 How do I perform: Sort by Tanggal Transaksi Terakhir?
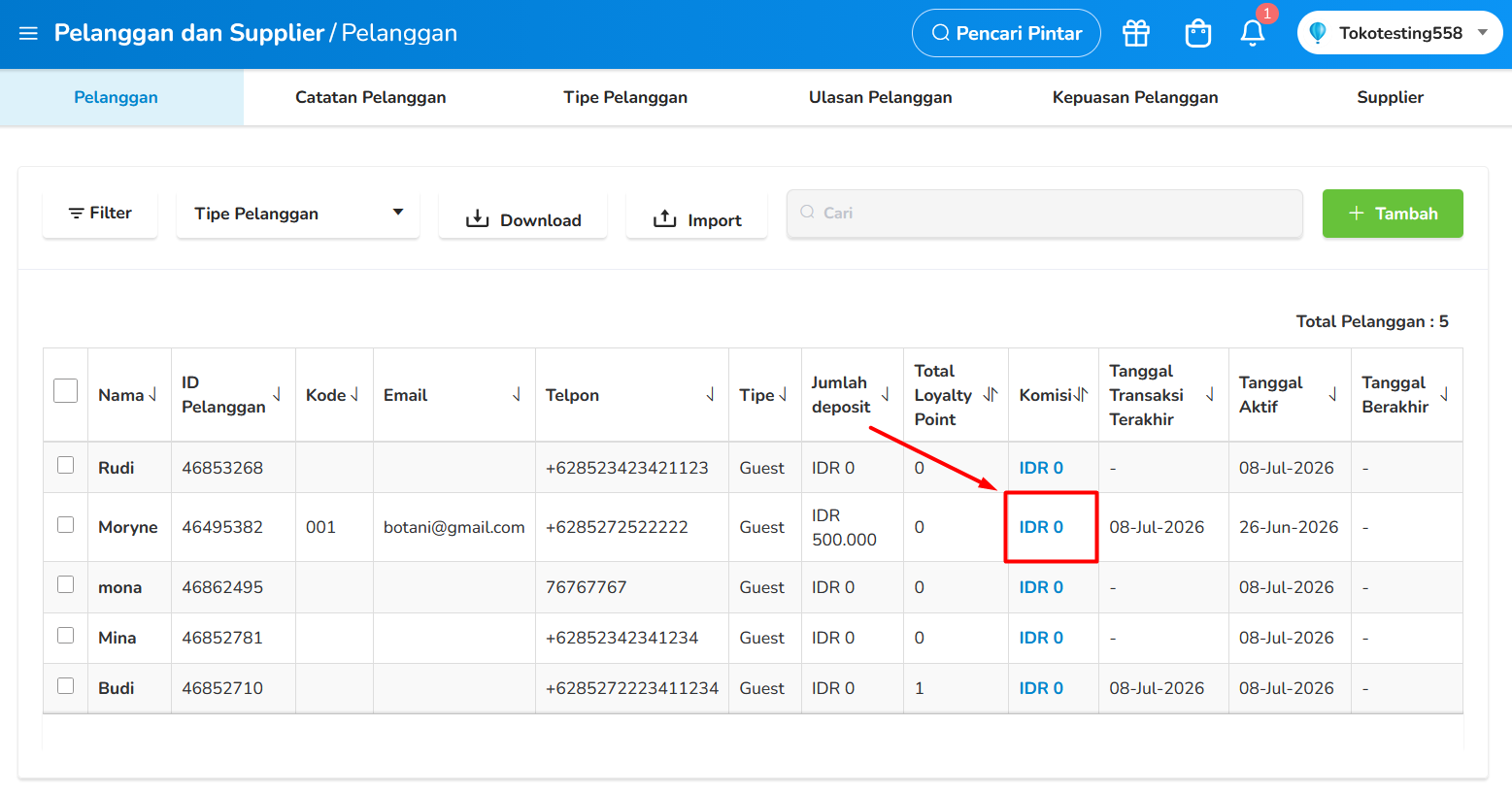[x=1210, y=395]
